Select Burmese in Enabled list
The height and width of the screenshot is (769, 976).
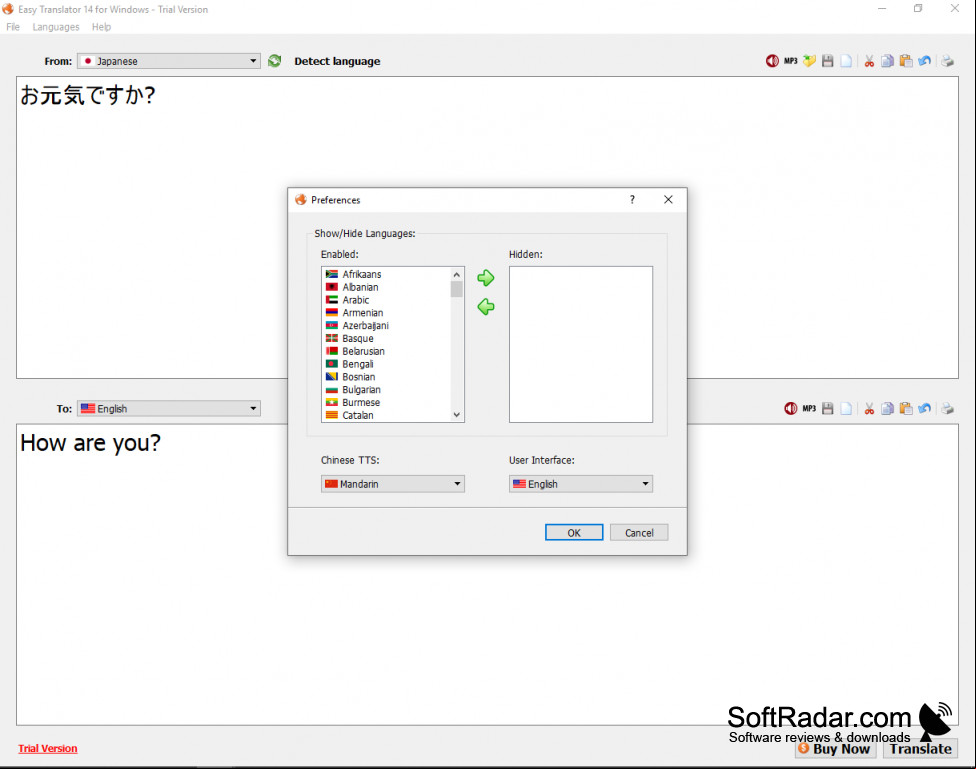tap(386, 402)
